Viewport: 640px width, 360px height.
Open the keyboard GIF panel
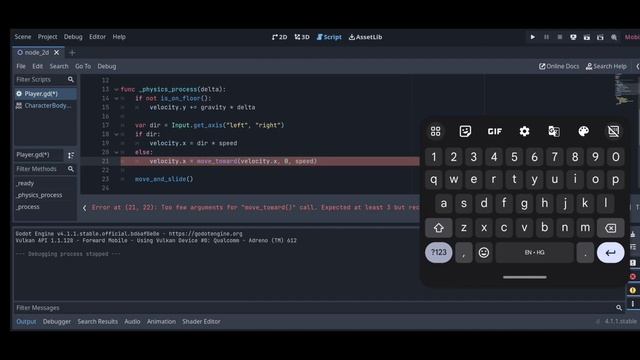coord(495,131)
